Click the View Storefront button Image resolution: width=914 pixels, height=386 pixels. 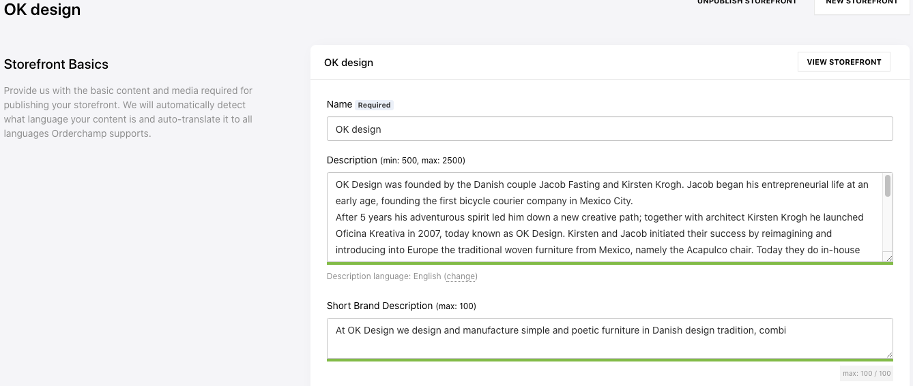tap(843, 62)
